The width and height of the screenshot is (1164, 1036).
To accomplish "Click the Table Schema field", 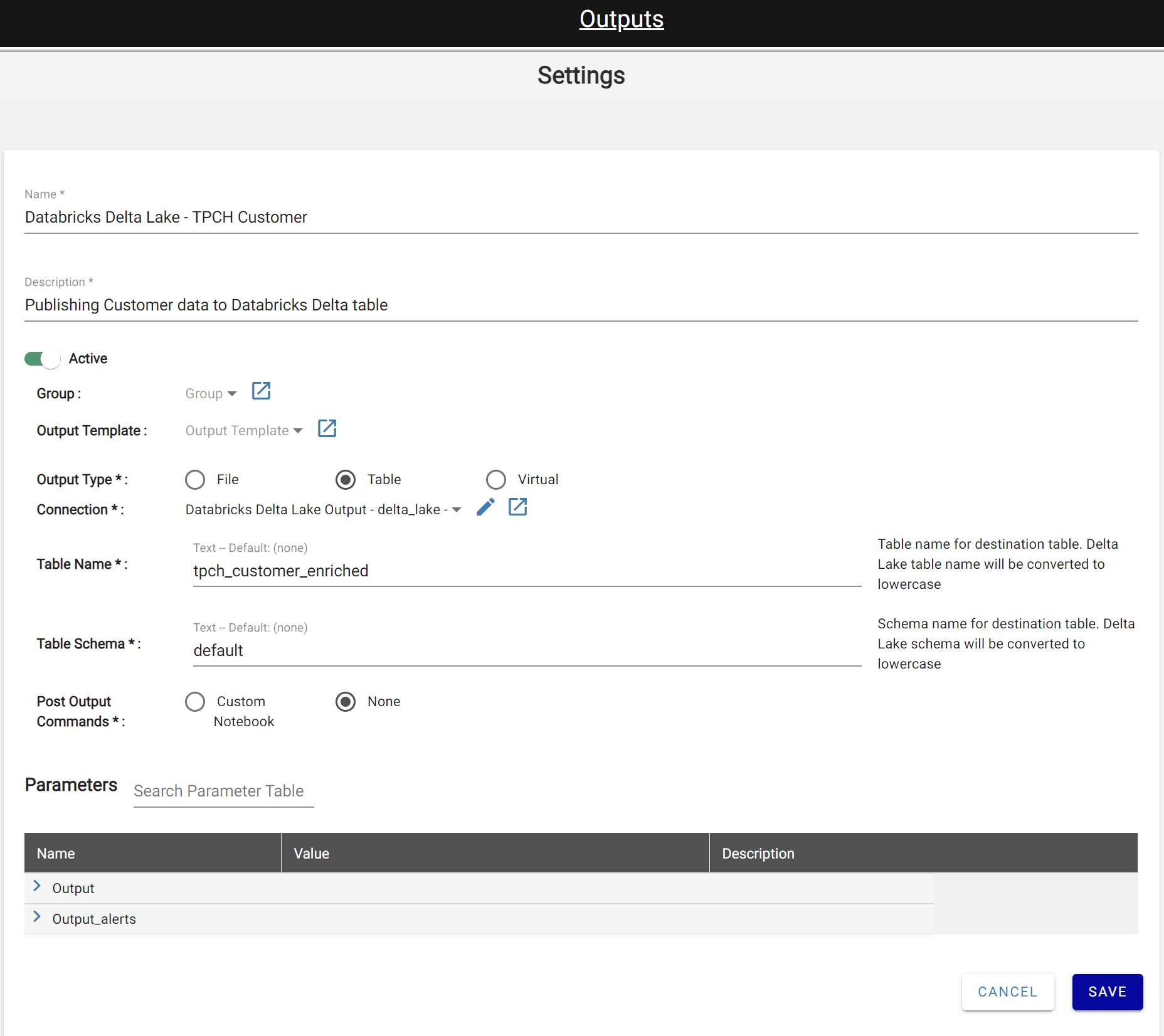I will [527, 651].
